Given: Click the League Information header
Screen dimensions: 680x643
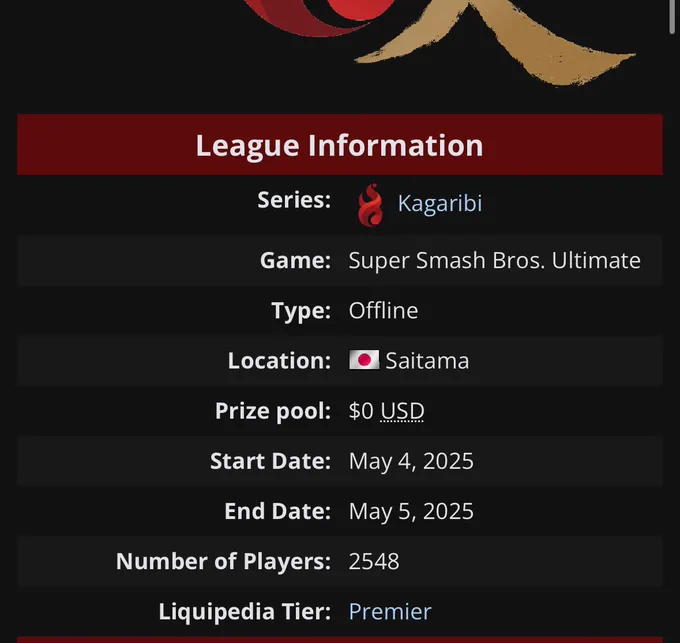Looking at the screenshot, I should point(340,145).
